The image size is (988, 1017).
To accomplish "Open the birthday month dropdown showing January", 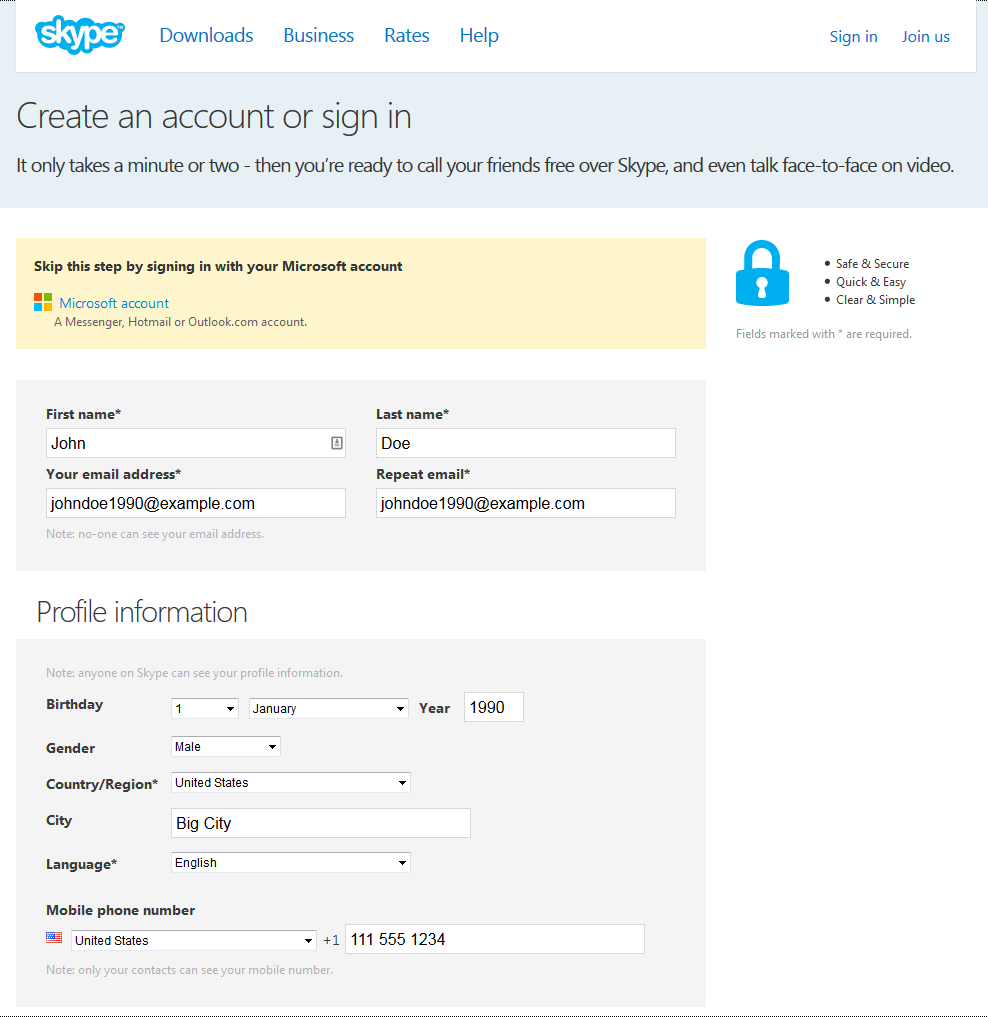I will click(x=329, y=708).
